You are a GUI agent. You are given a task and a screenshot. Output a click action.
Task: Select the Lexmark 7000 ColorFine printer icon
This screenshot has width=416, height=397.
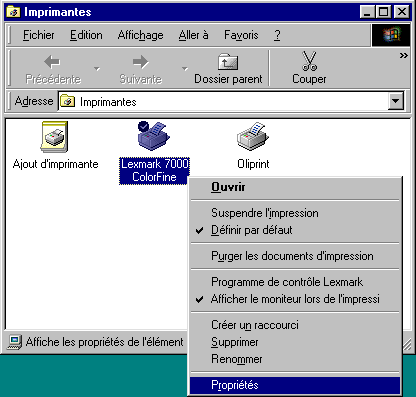(x=154, y=135)
